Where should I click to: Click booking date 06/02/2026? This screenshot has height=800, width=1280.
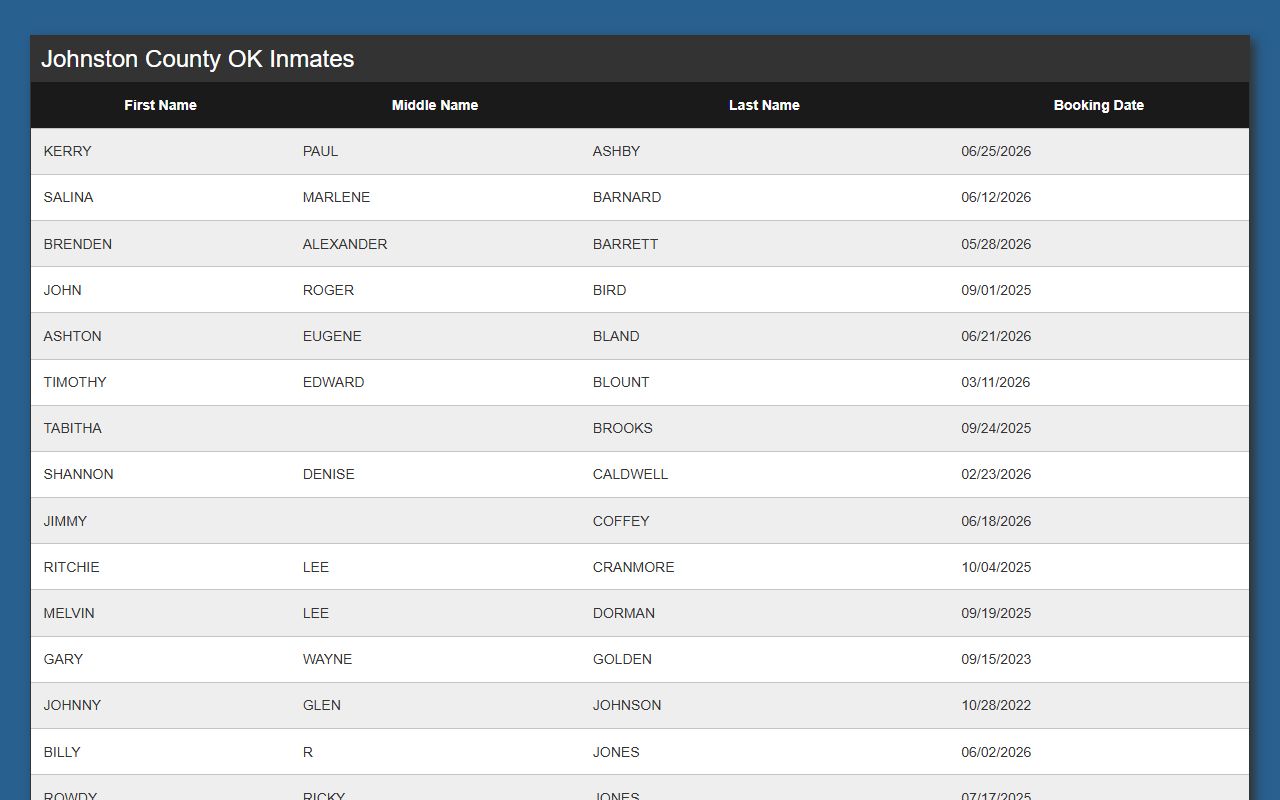(996, 752)
